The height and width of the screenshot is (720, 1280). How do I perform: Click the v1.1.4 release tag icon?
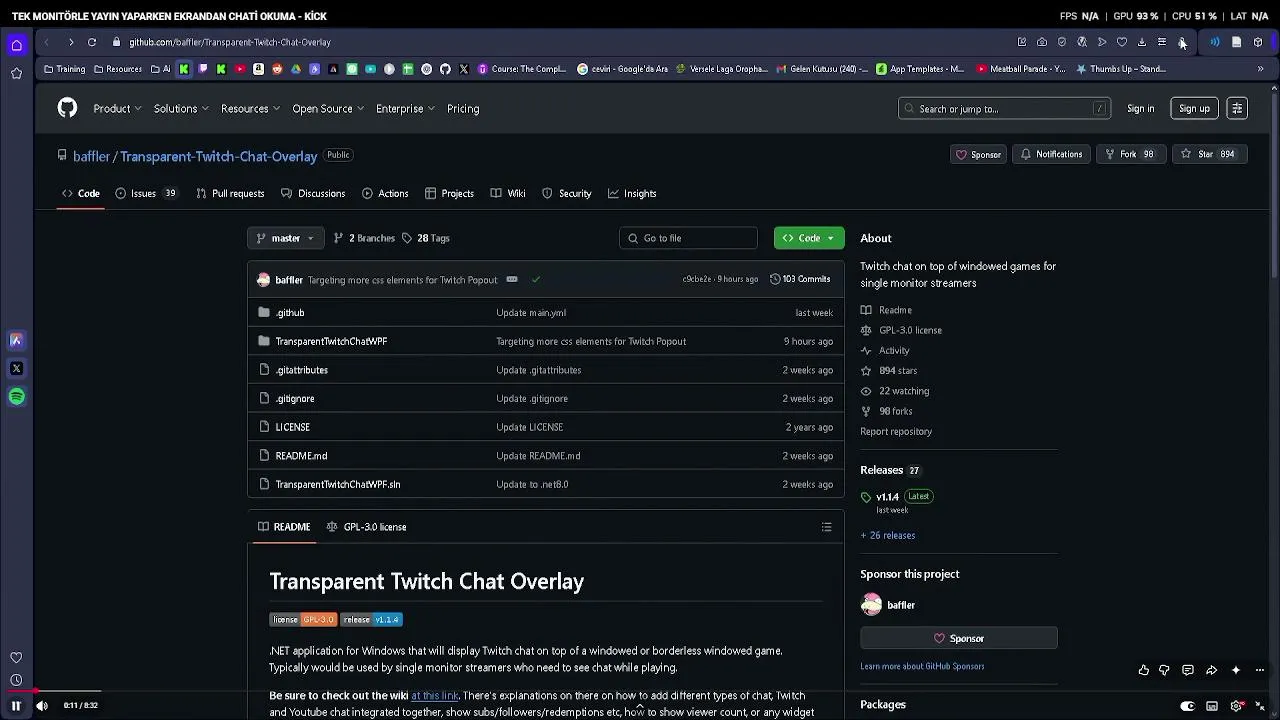(x=866, y=497)
